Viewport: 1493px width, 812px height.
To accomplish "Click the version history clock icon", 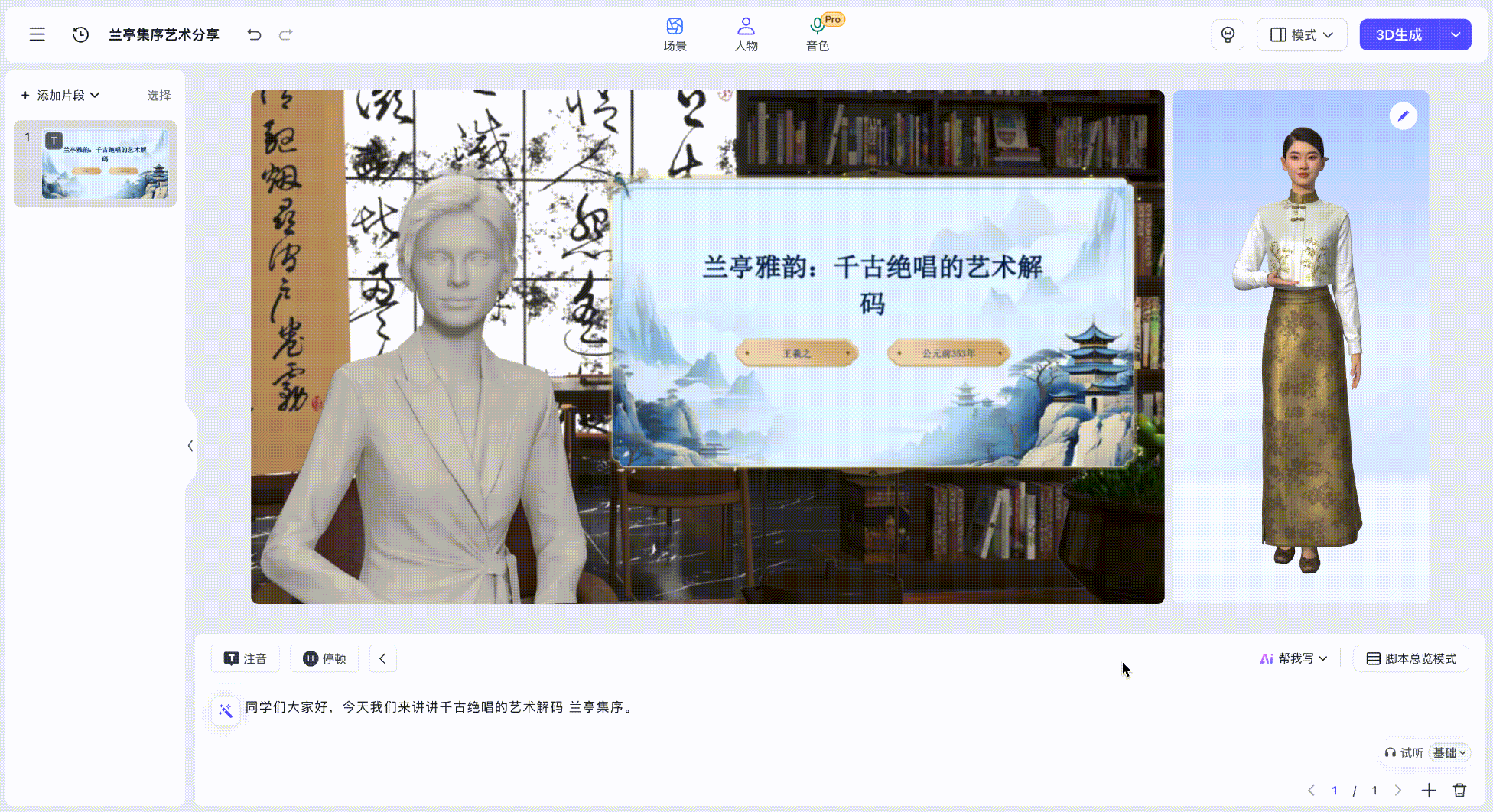I will pyautogui.click(x=80, y=34).
